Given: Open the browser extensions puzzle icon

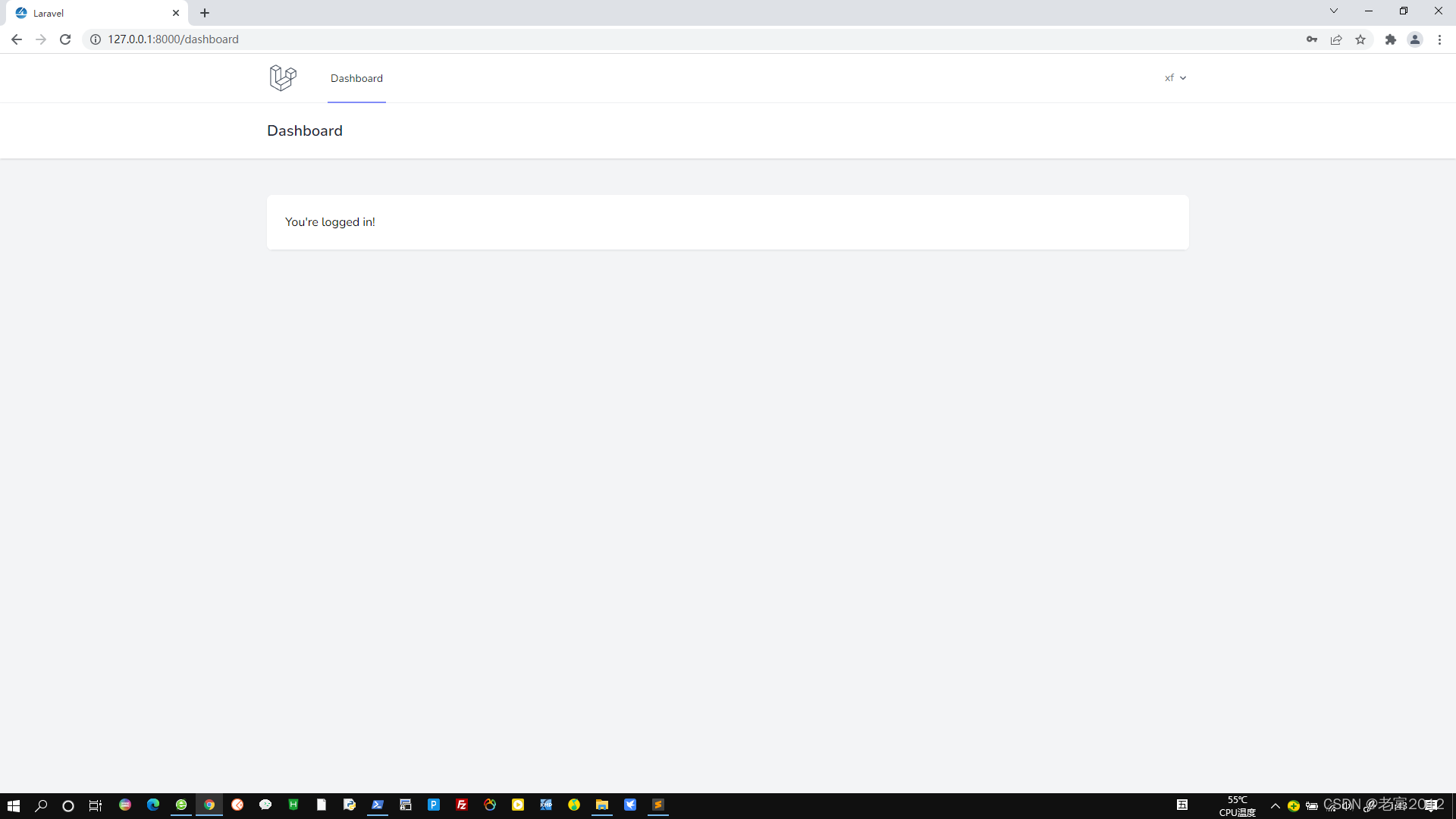Looking at the screenshot, I should click(1391, 39).
